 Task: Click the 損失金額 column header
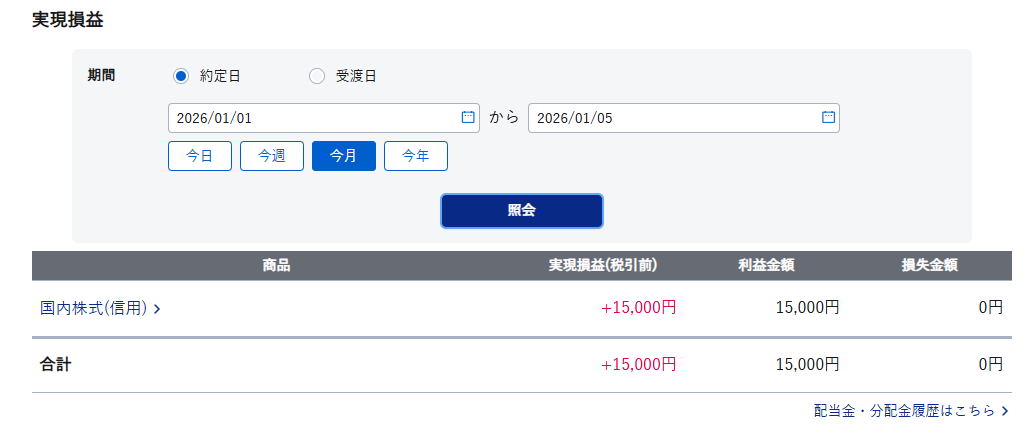pyautogui.click(x=930, y=266)
